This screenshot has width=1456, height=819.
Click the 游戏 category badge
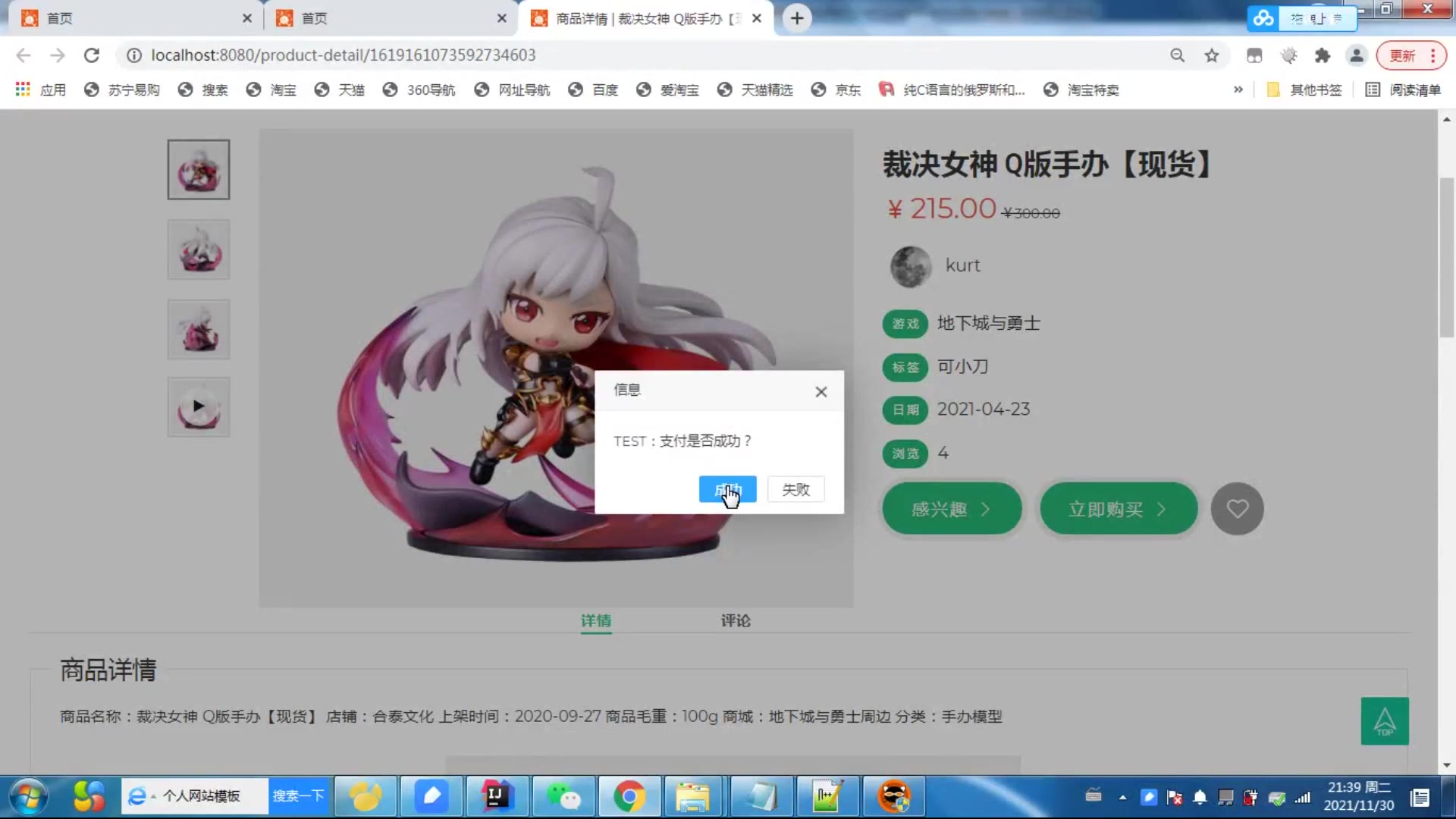pos(905,324)
